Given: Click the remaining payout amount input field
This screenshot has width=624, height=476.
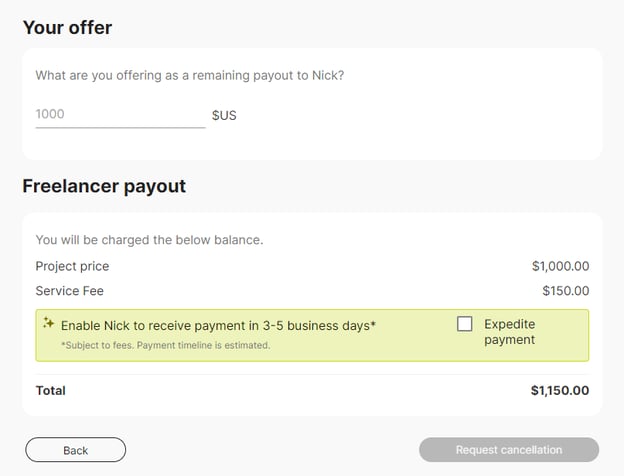Looking at the screenshot, I should point(120,114).
